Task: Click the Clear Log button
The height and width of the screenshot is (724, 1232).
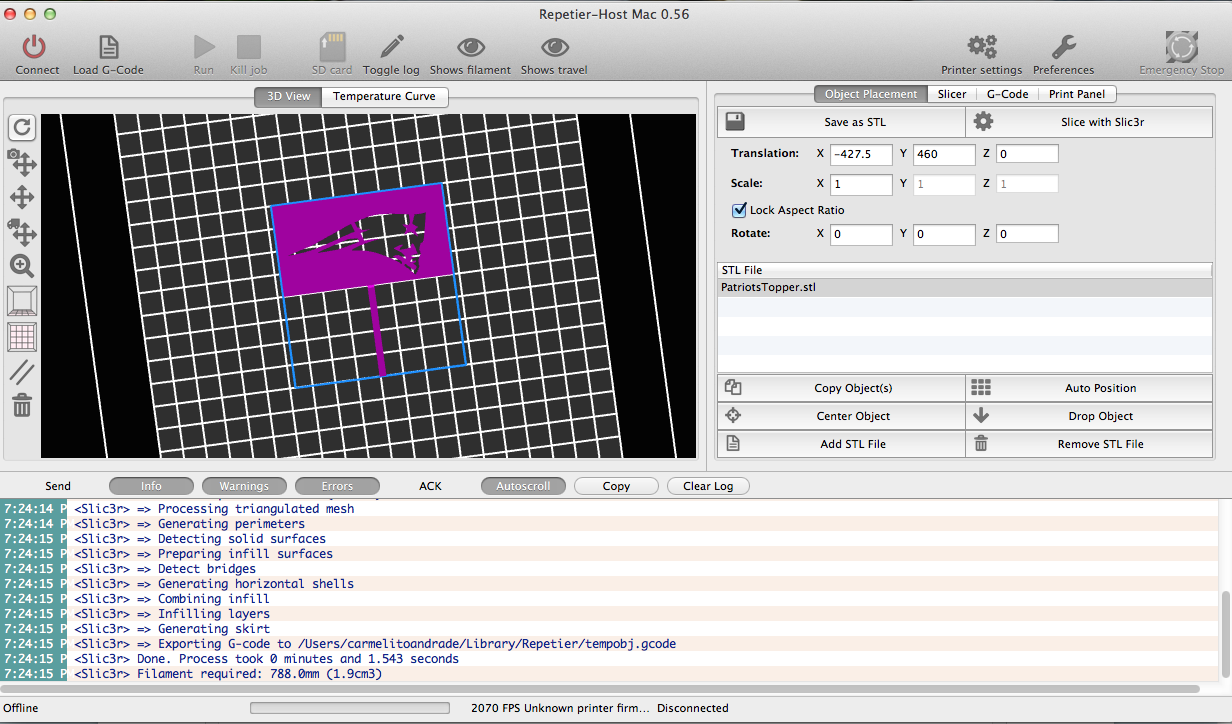Action: click(708, 486)
